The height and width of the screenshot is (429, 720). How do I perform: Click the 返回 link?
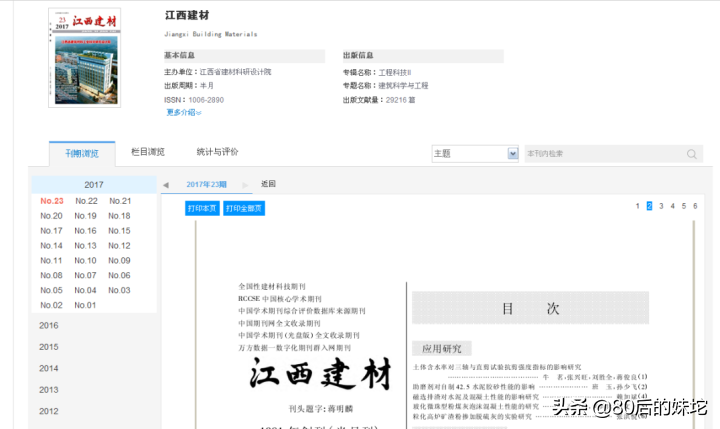click(268, 184)
